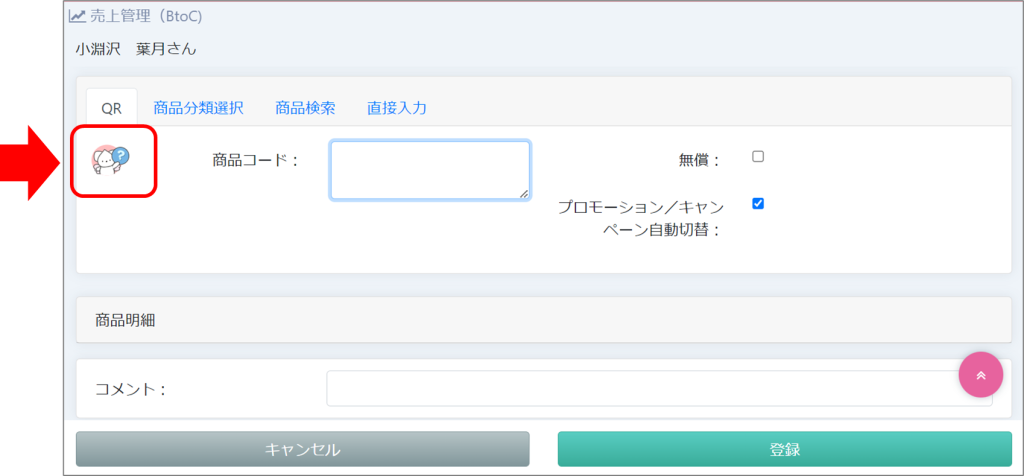Open the 商品分類選択 tab
Image resolution: width=1024 pixels, height=476 pixels.
[x=198, y=108]
